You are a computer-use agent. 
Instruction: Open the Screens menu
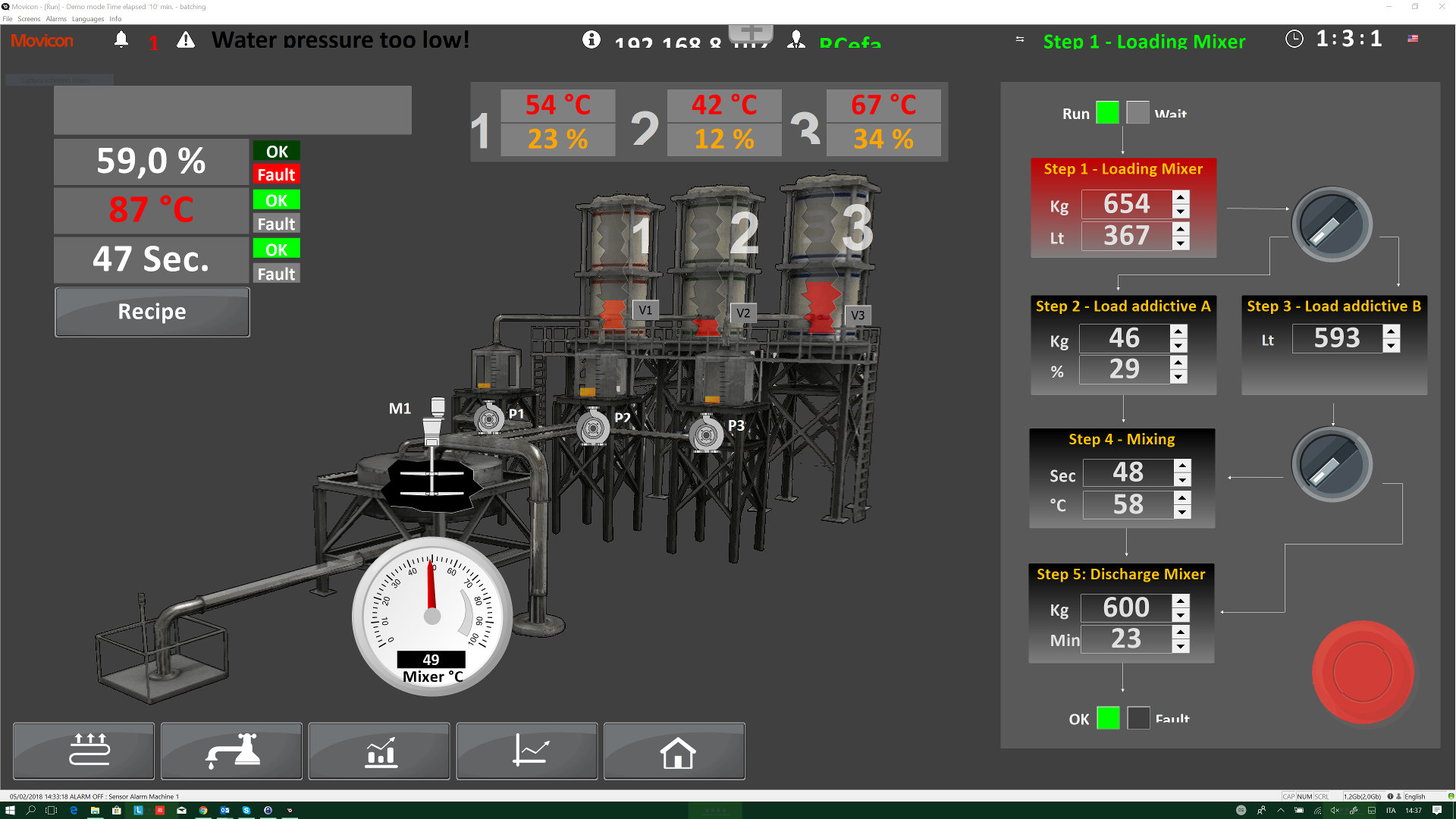click(29, 19)
